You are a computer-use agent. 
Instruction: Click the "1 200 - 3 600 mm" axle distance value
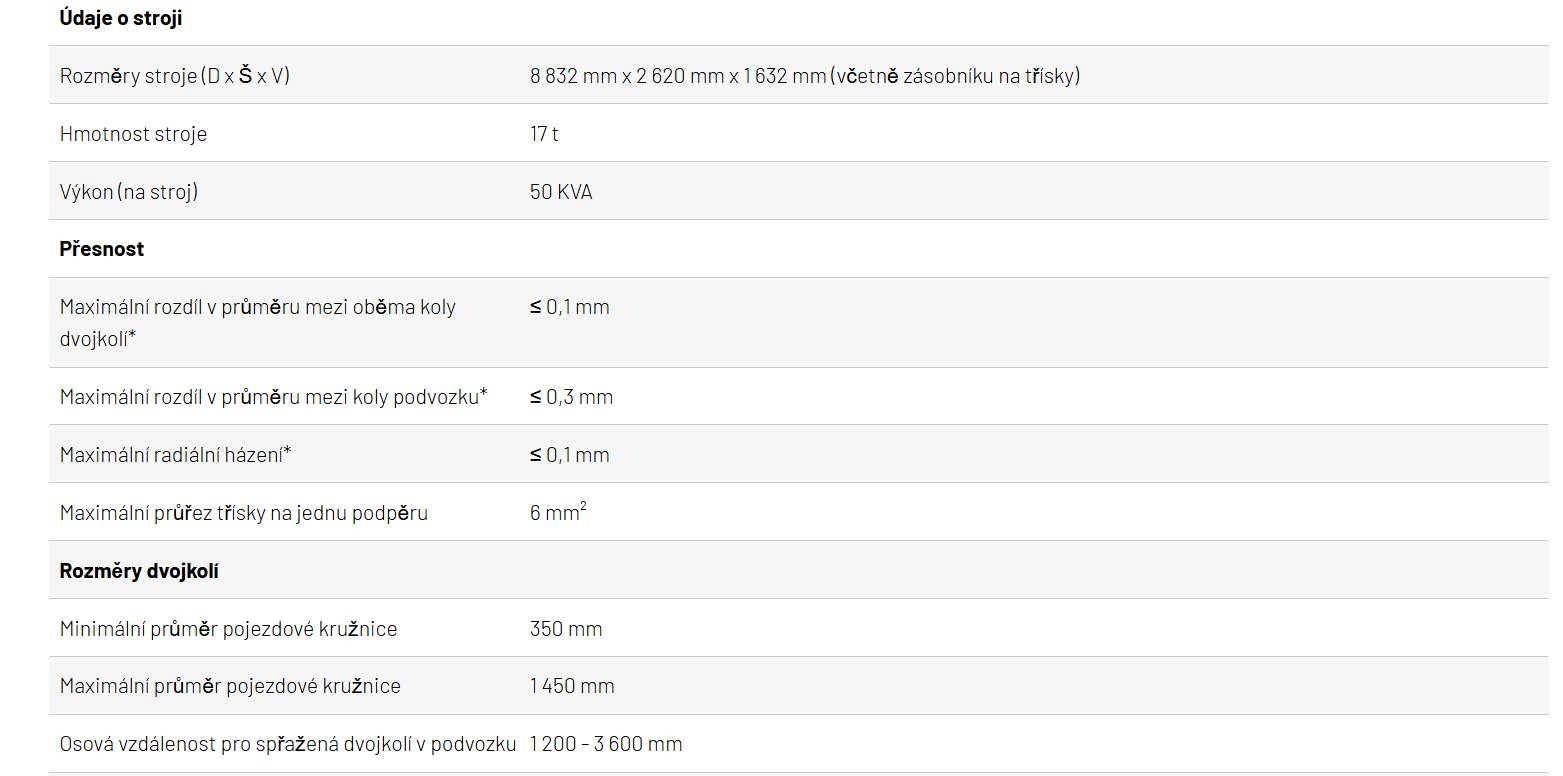606,744
